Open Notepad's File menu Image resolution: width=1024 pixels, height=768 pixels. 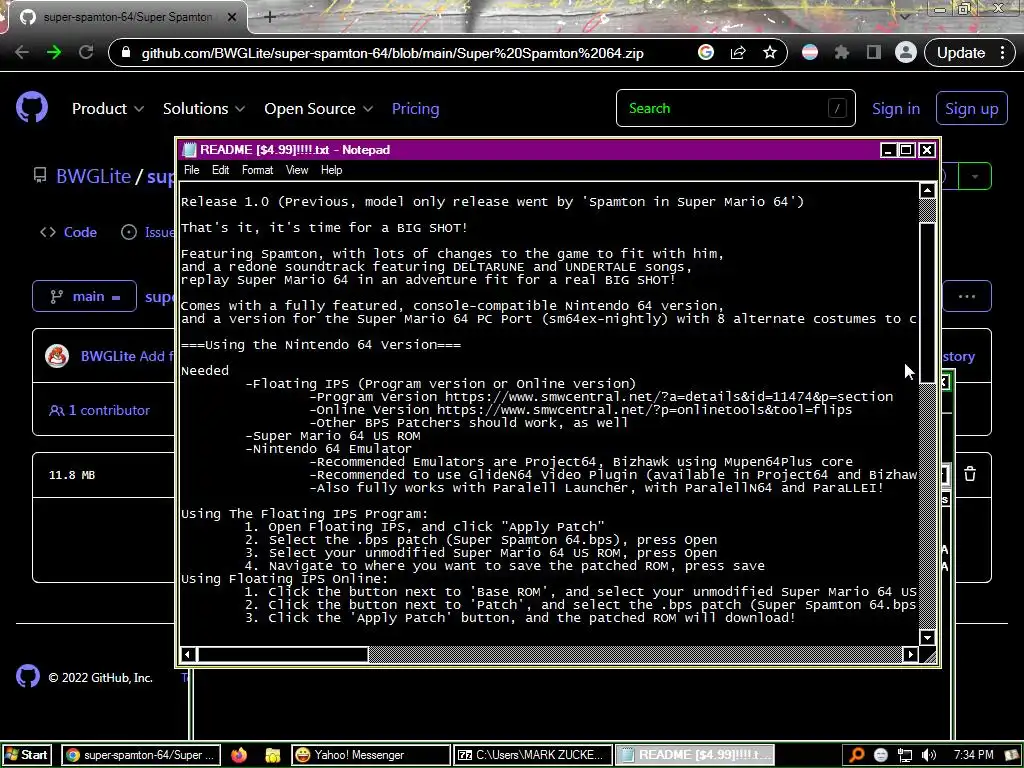click(191, 170)
